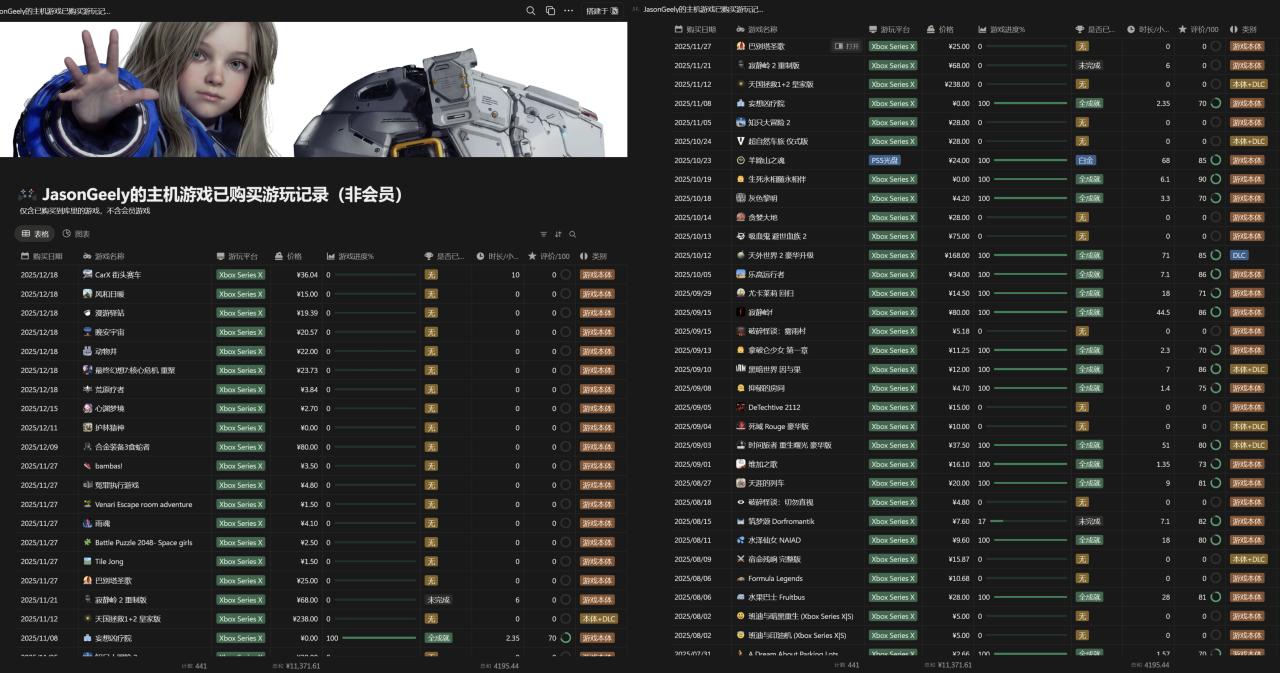Image resolution: width=1280 pixels, height=673 pixels.
Task: Click the 乐高远行者 row game icon
Action: [741, 274]
